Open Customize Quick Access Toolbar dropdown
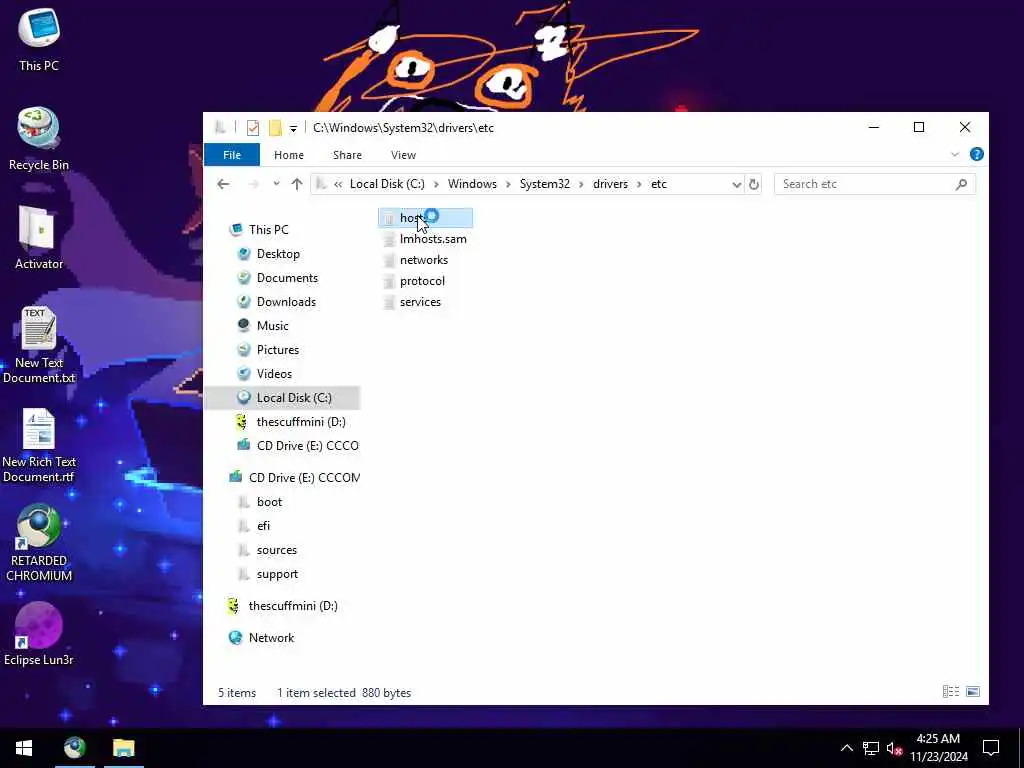 point(293,129)
